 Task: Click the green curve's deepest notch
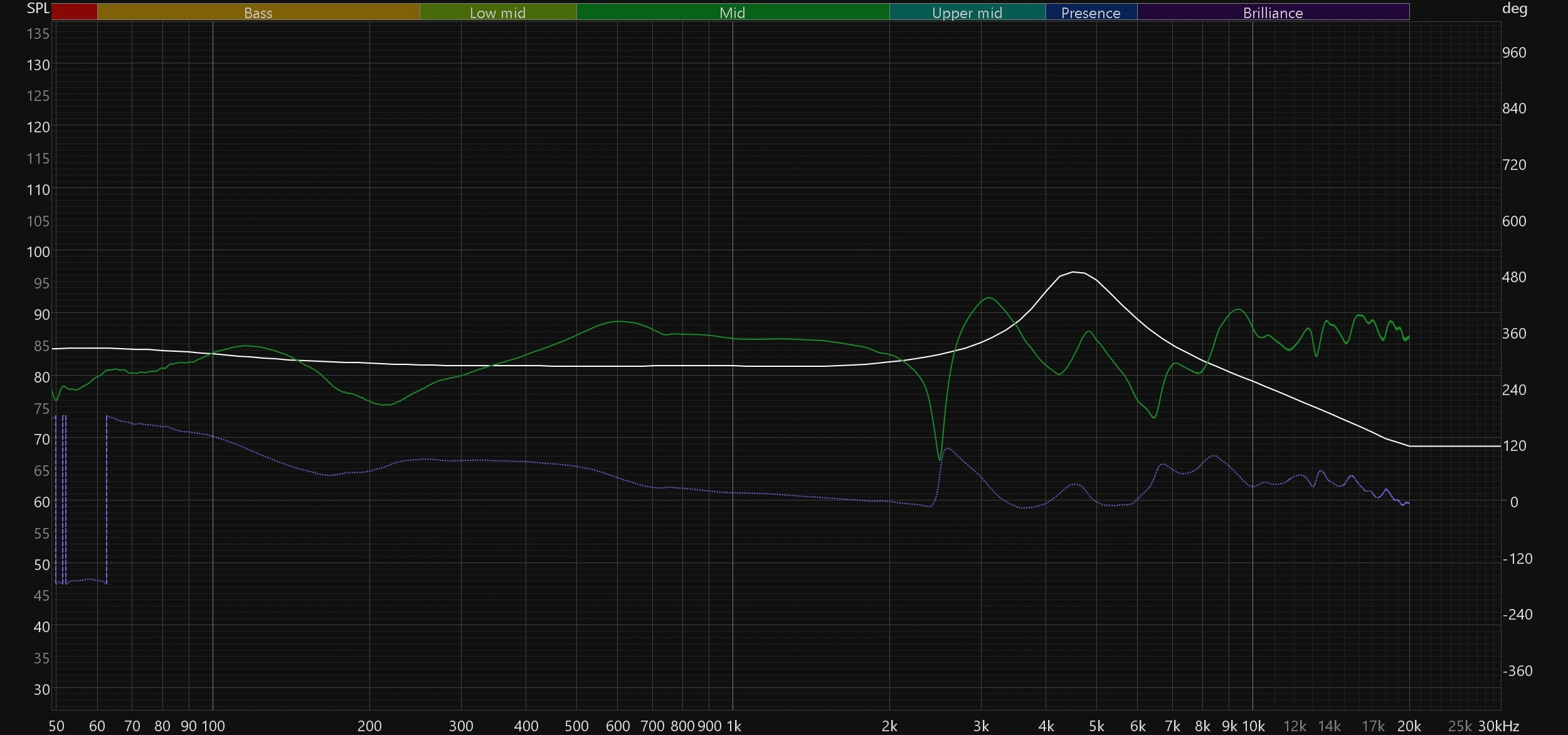pyautogui.click(x=940, y=460)
